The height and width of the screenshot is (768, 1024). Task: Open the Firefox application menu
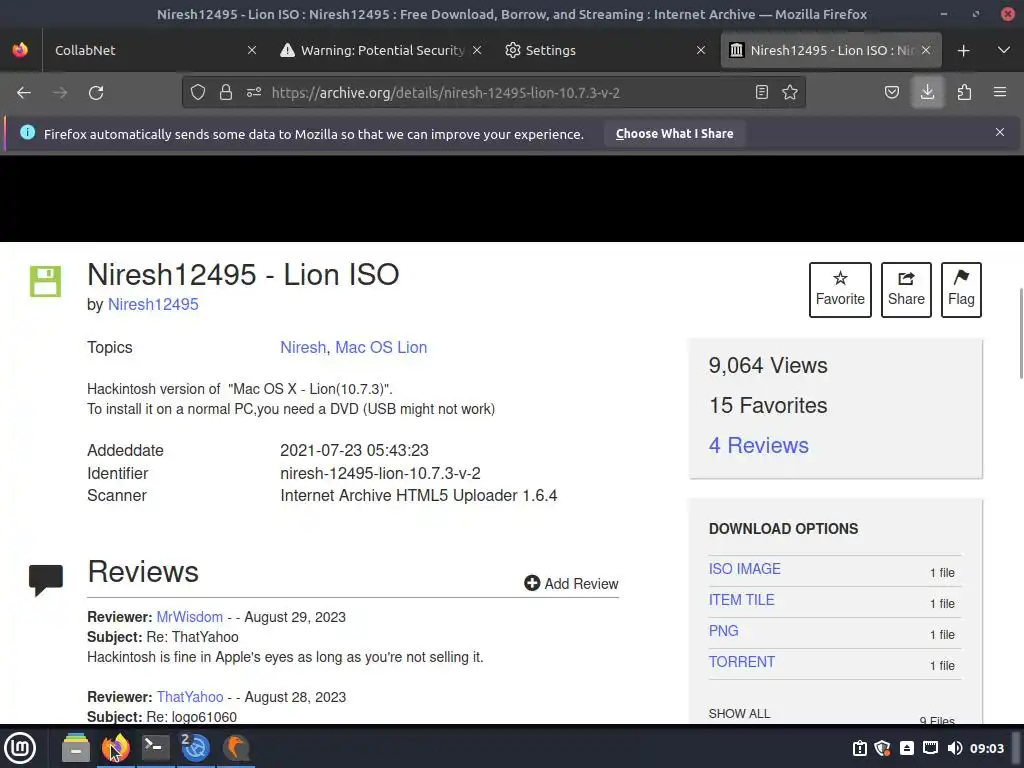1000,93
